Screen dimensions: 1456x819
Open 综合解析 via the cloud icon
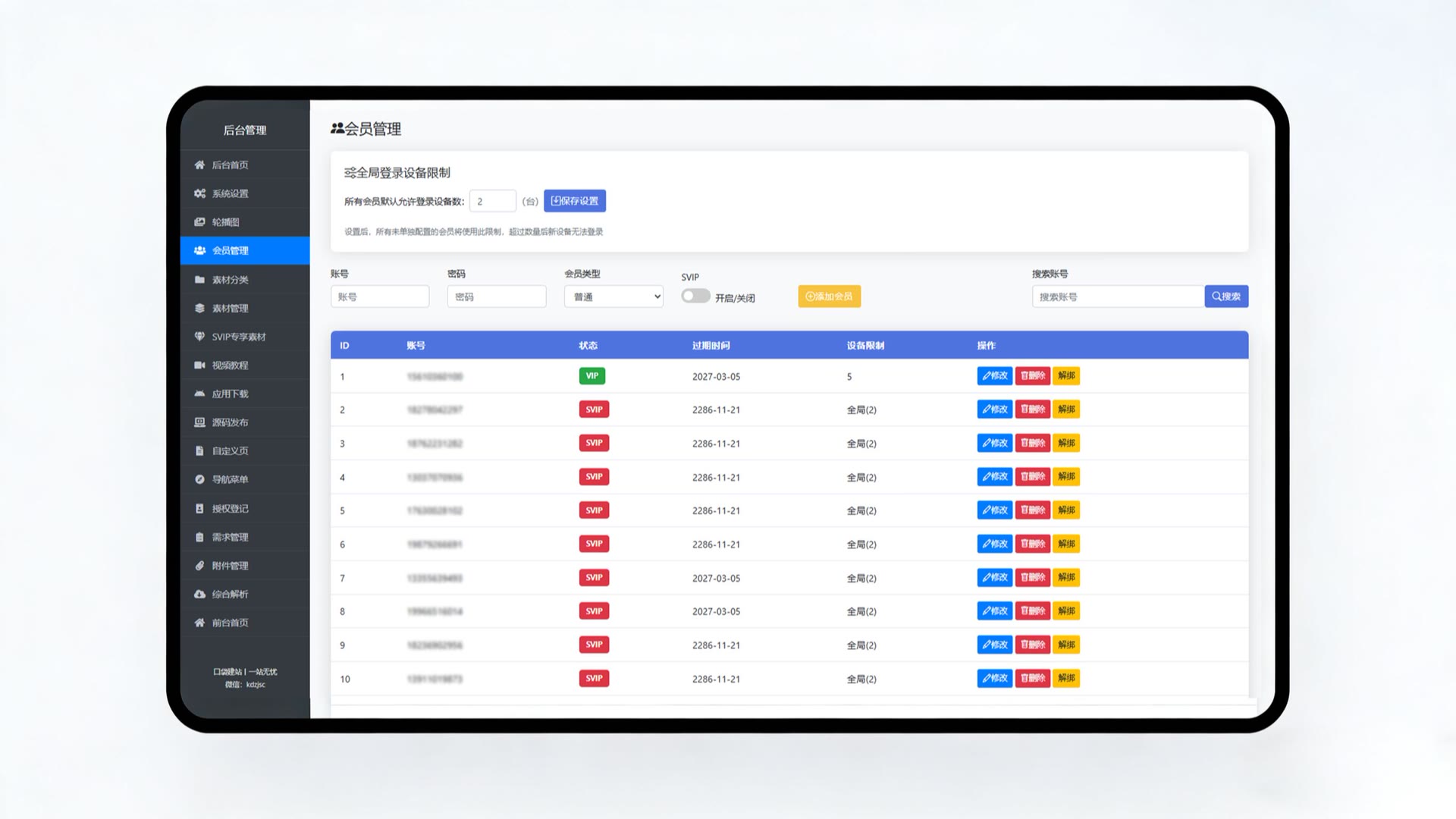(x=199, y=594)
